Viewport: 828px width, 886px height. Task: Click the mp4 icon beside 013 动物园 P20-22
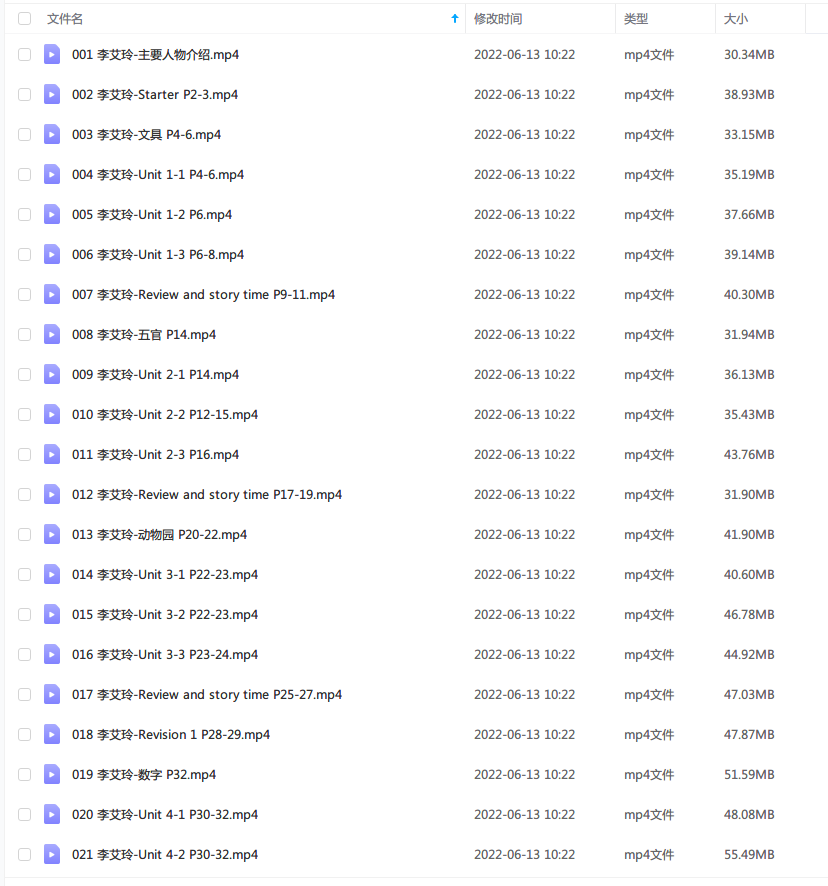tap(52, 534)
